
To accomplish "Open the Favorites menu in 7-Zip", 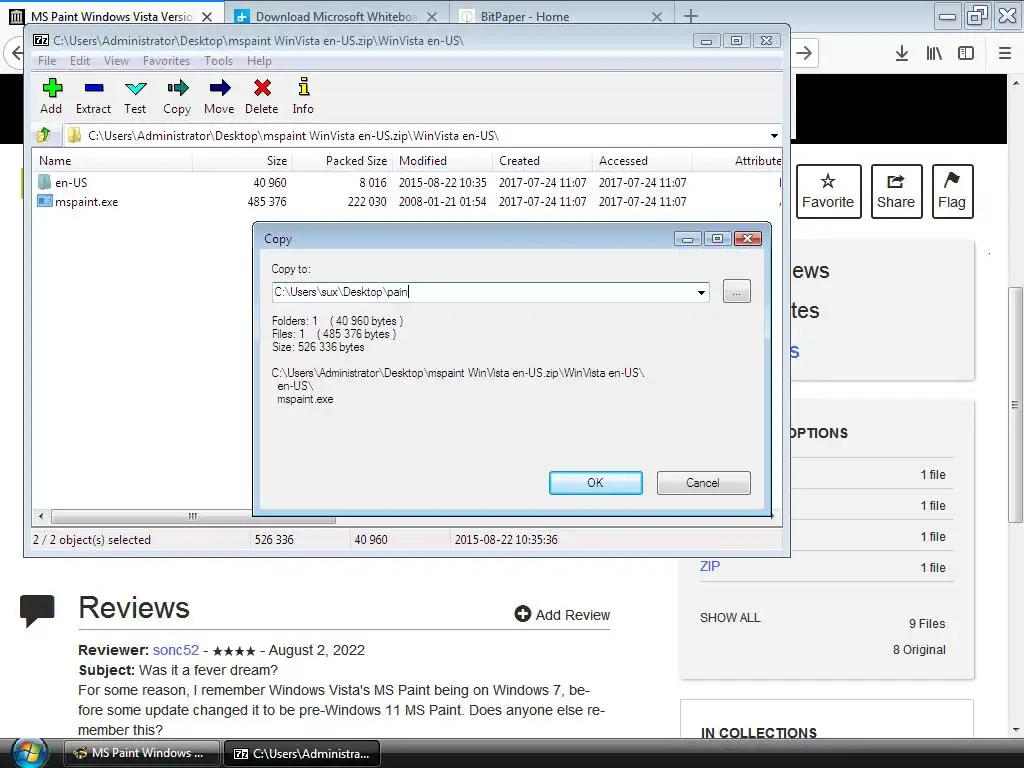I will click(x=167, y=61).
